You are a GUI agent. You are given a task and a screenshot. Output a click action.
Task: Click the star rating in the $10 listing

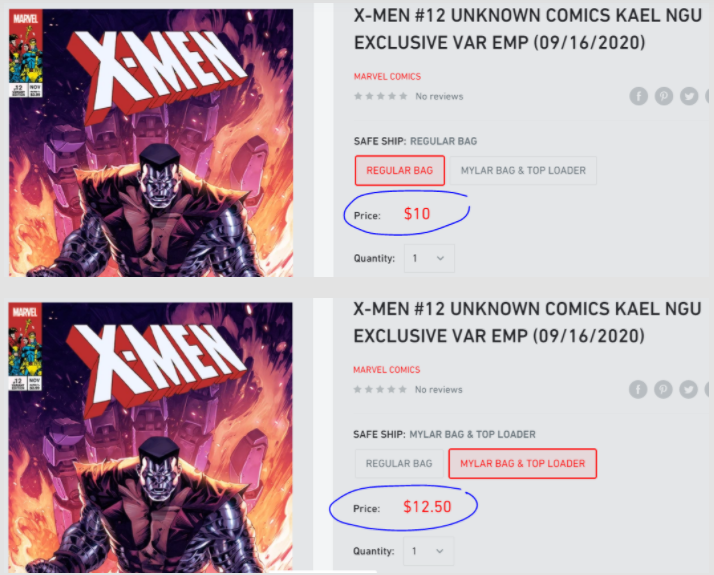[380, 96]
